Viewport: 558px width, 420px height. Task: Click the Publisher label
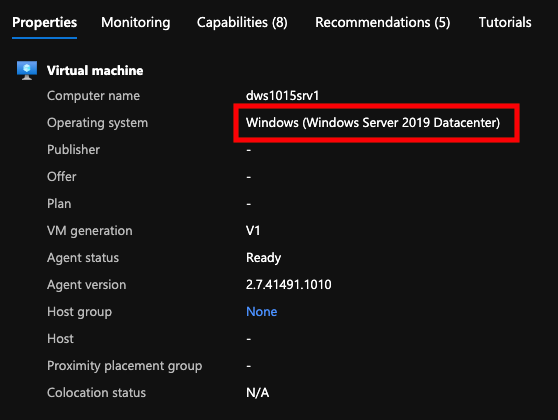(73, 150)
